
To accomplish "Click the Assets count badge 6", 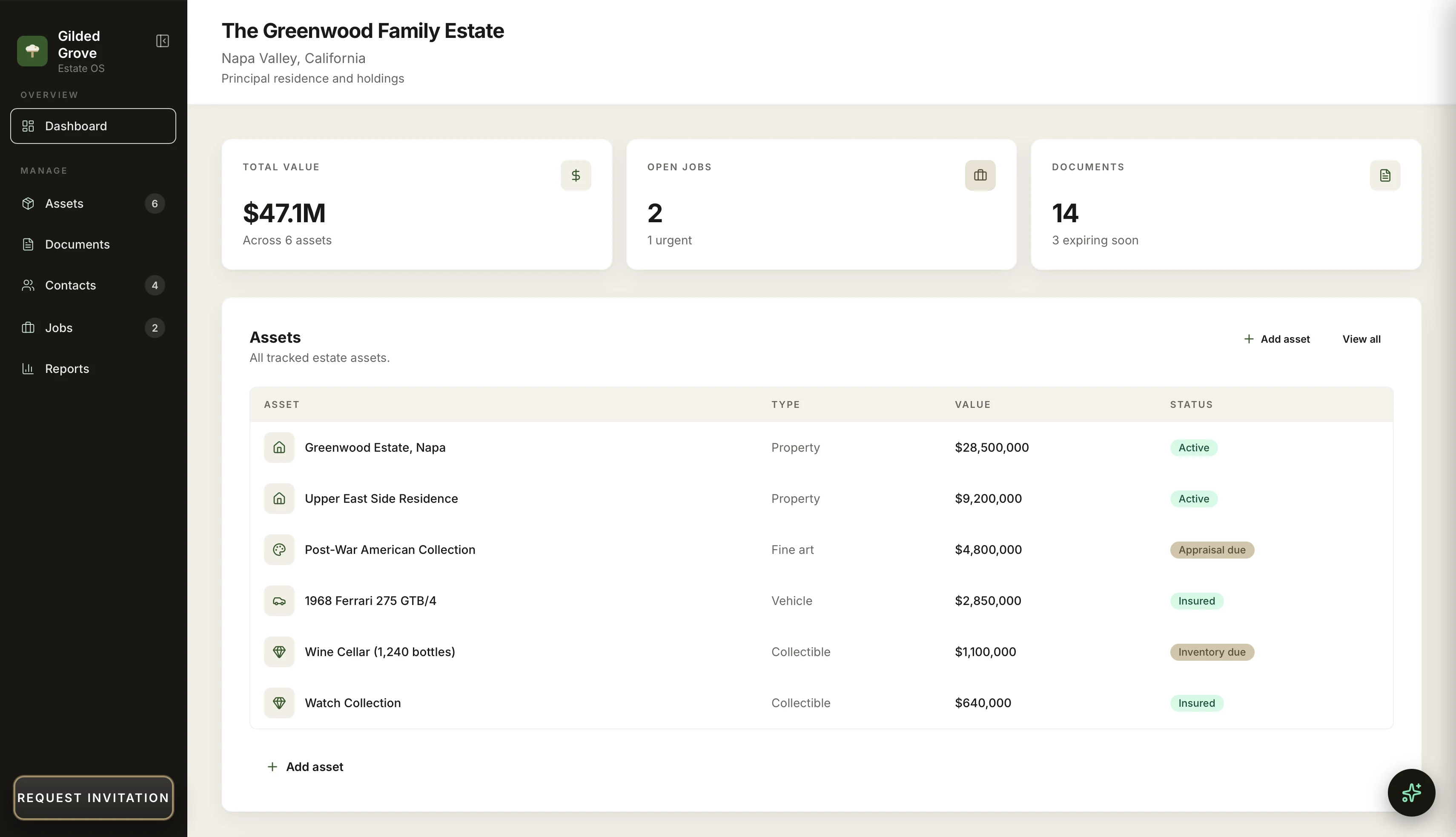I will [x=155, y=204].
